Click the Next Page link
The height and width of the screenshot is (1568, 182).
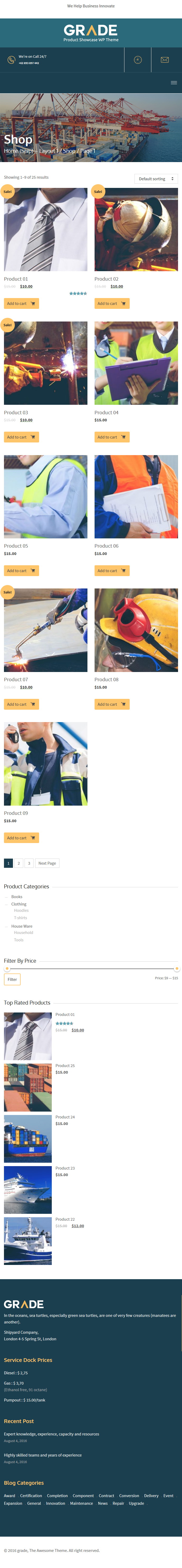[x=47, y=863]
